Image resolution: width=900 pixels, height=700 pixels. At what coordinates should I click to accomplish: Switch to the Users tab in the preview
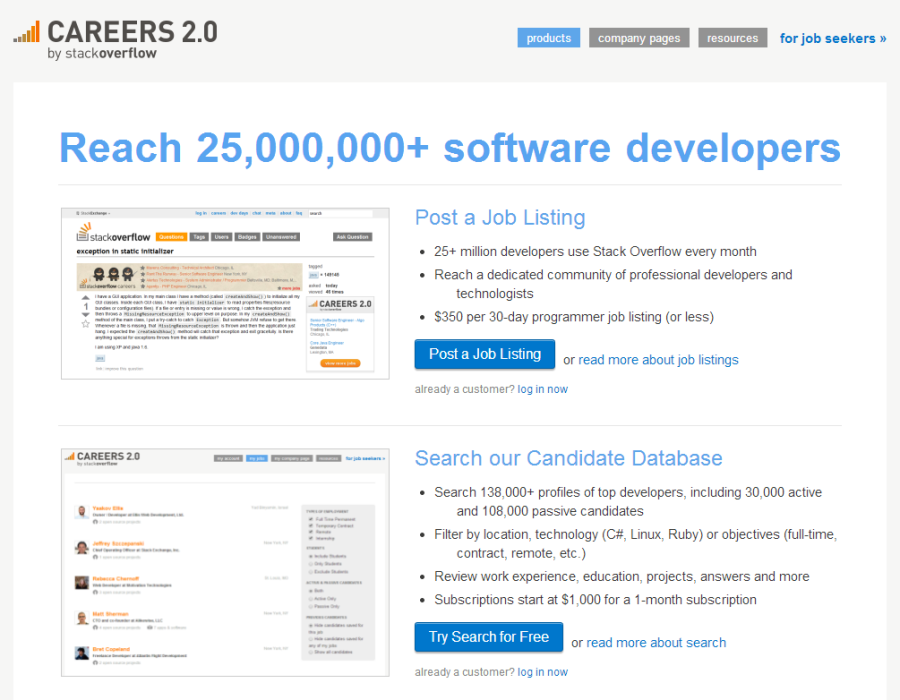pos(220,237)
